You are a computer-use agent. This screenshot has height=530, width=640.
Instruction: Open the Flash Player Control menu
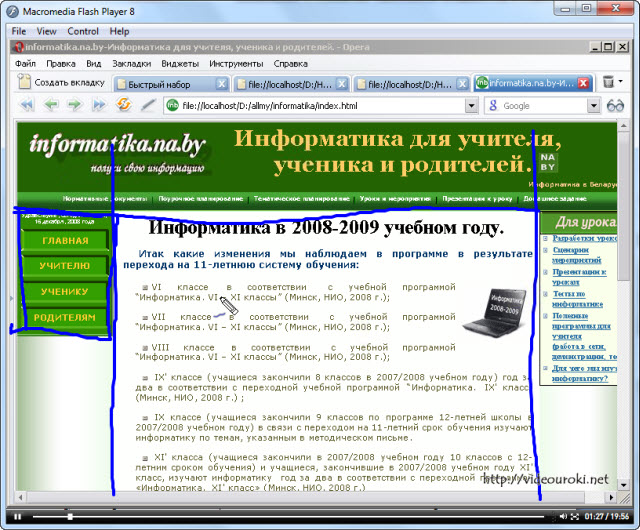click(83, 31)
